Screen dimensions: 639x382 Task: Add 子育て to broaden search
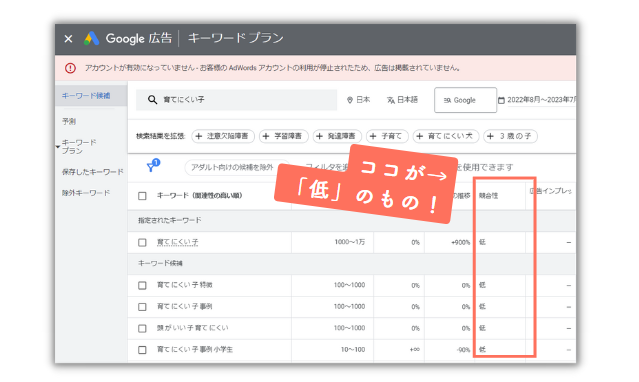[387, 136]
